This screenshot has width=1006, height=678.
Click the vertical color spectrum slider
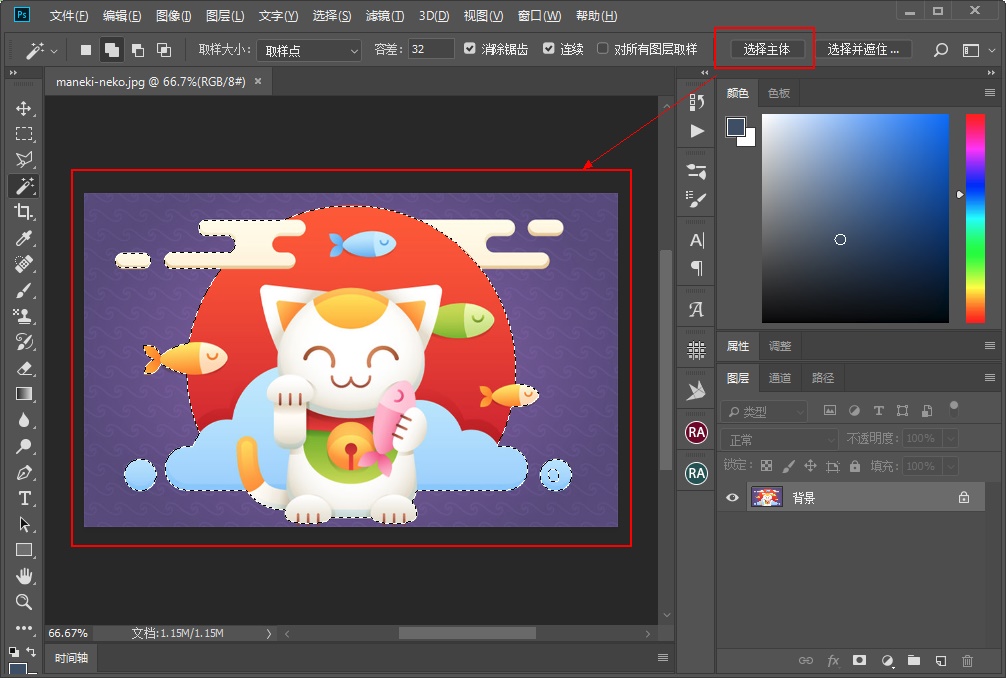[976, 215]
